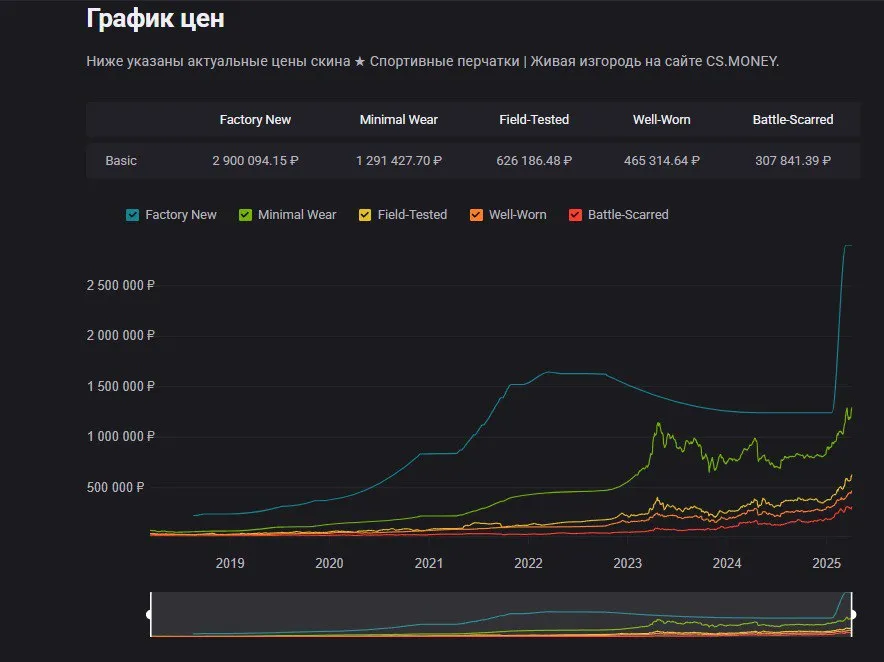Toggle the Battle-Scarred red checkbox
Viewport: 884px width, 662px height.
[575, 215]
